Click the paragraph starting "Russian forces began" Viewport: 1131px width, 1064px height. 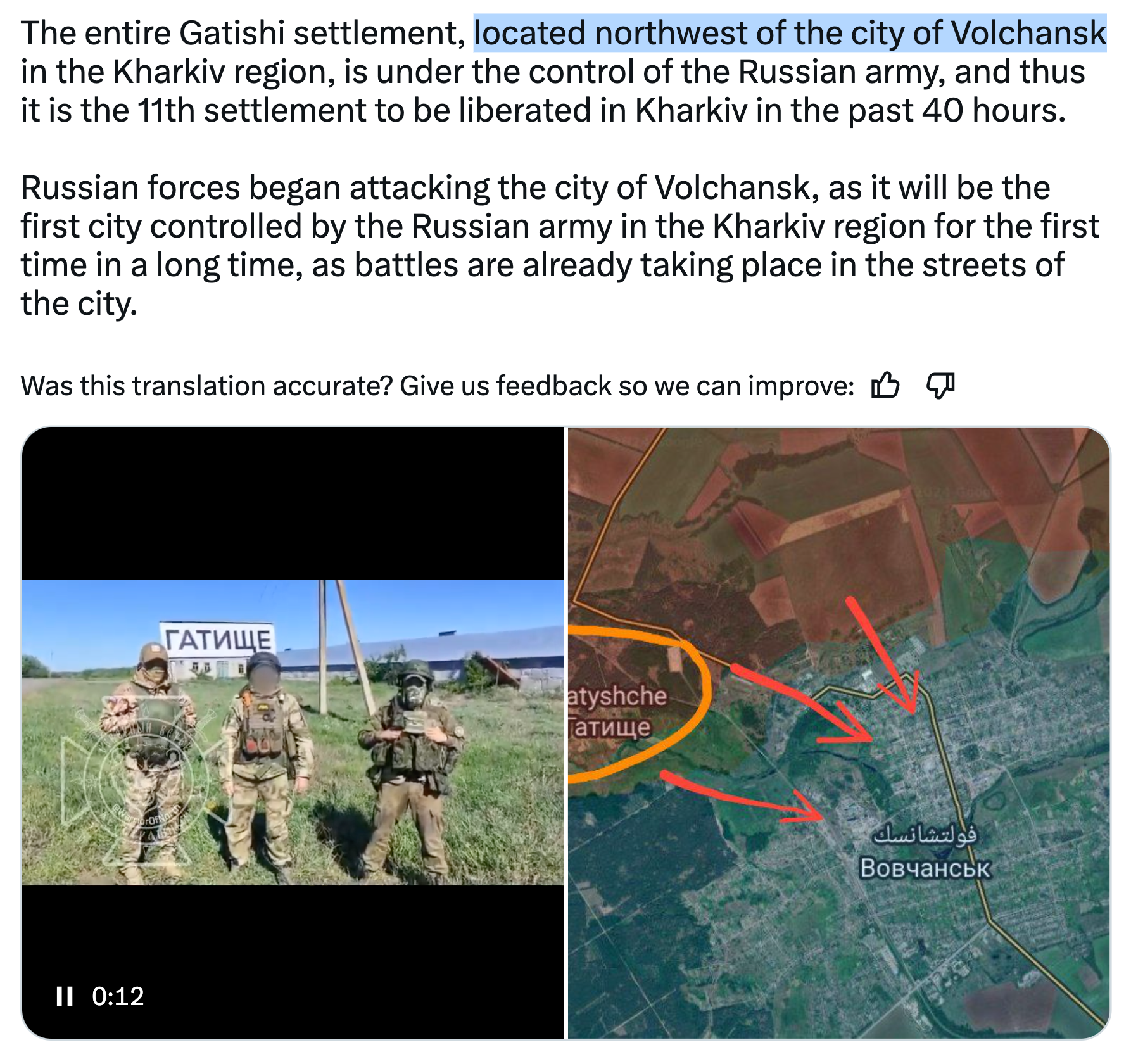tap(560, 245)
